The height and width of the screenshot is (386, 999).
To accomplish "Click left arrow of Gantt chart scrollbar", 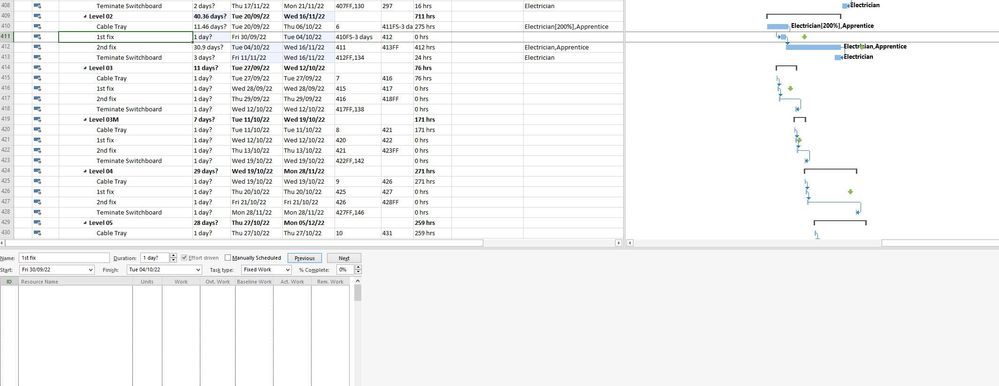I will pyautogui.click(x=630, y=243).
